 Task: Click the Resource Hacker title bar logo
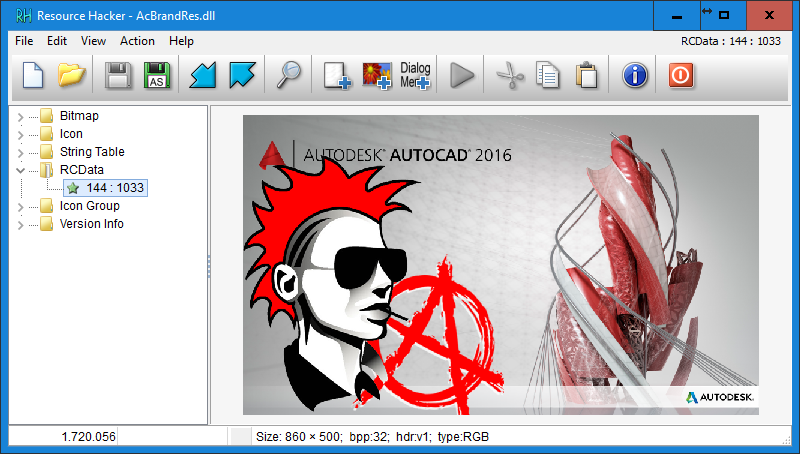[23, 16]
